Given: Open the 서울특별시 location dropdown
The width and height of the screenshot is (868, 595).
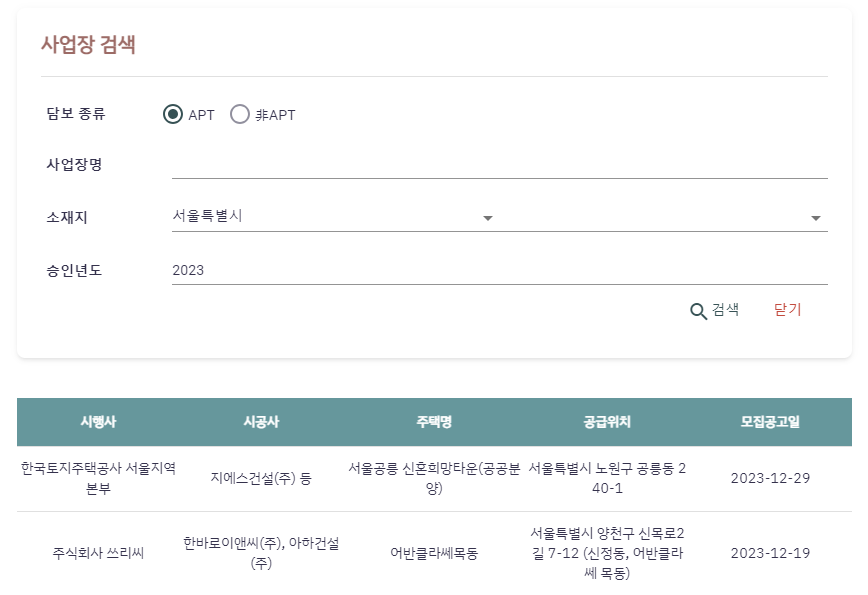Looking at the screenshot, I should click(333, 216).
